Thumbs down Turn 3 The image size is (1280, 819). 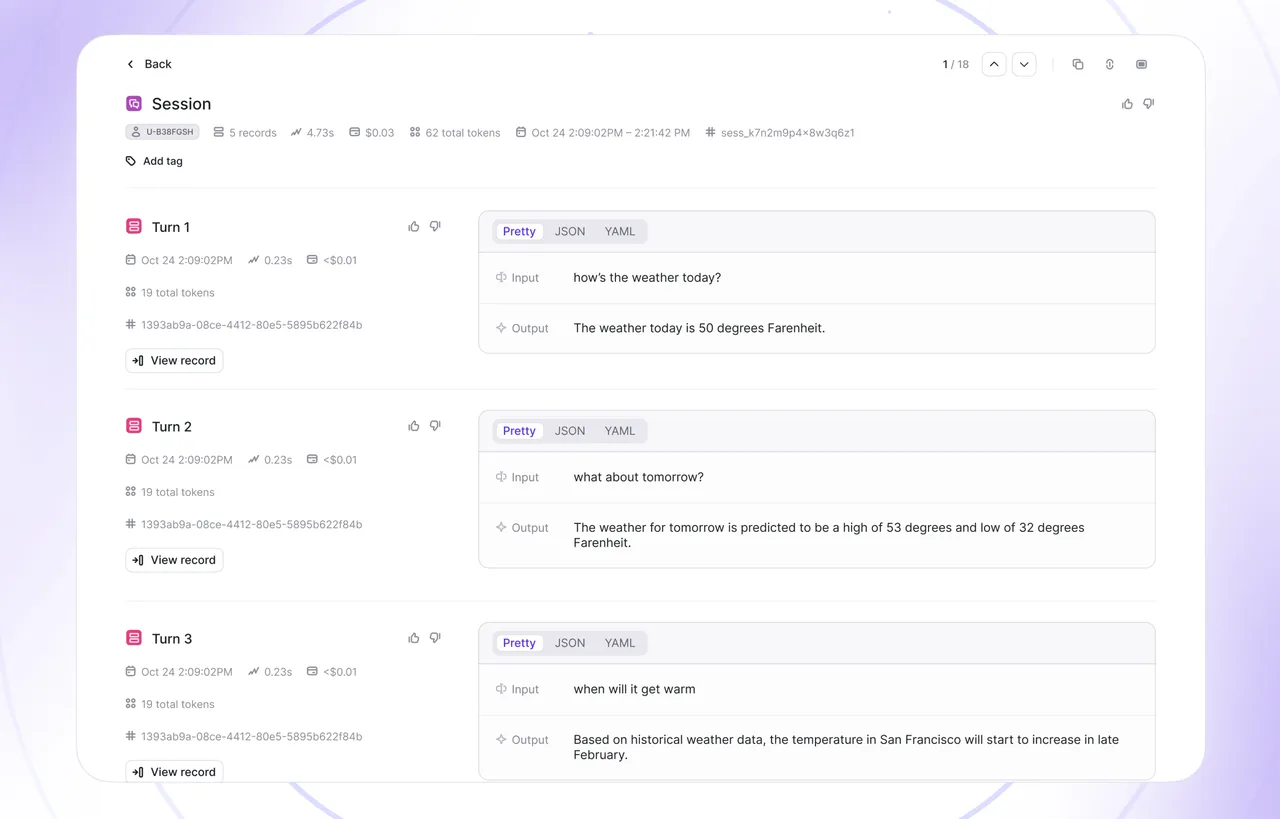(435, 638)
